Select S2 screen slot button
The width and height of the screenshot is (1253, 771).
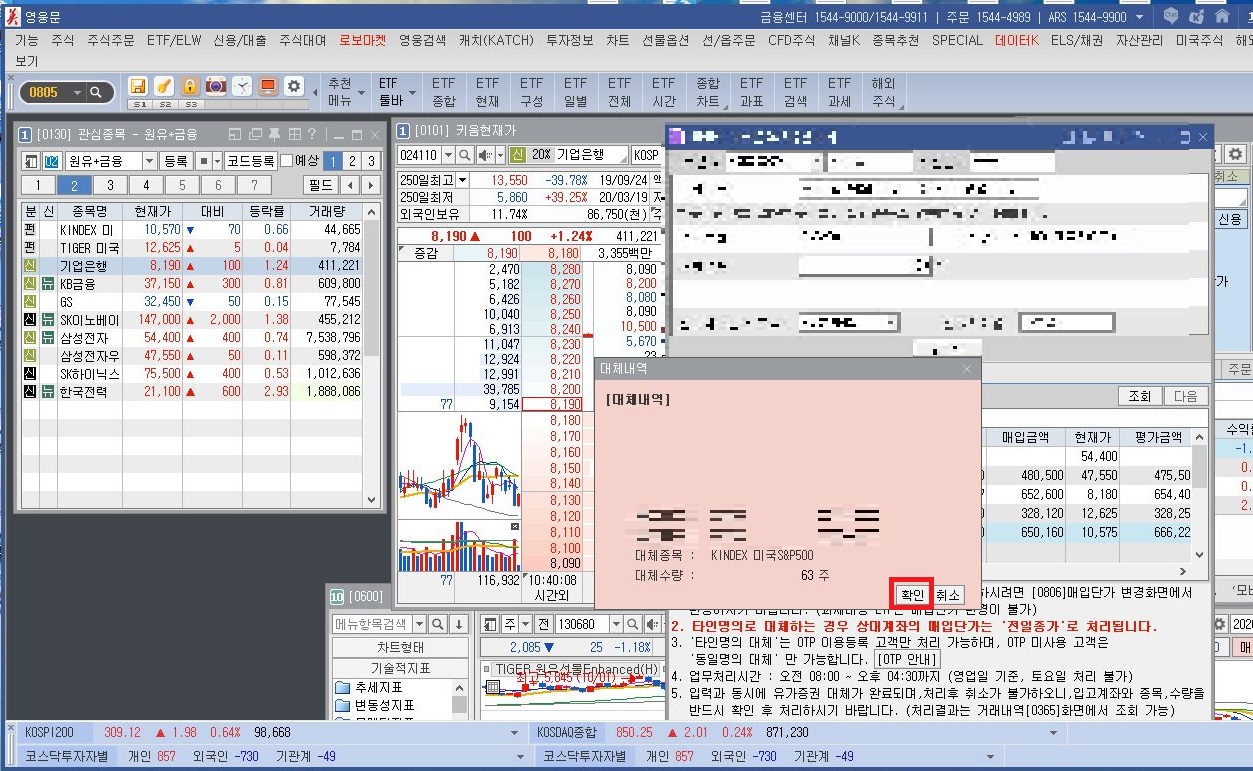(164, 104)
